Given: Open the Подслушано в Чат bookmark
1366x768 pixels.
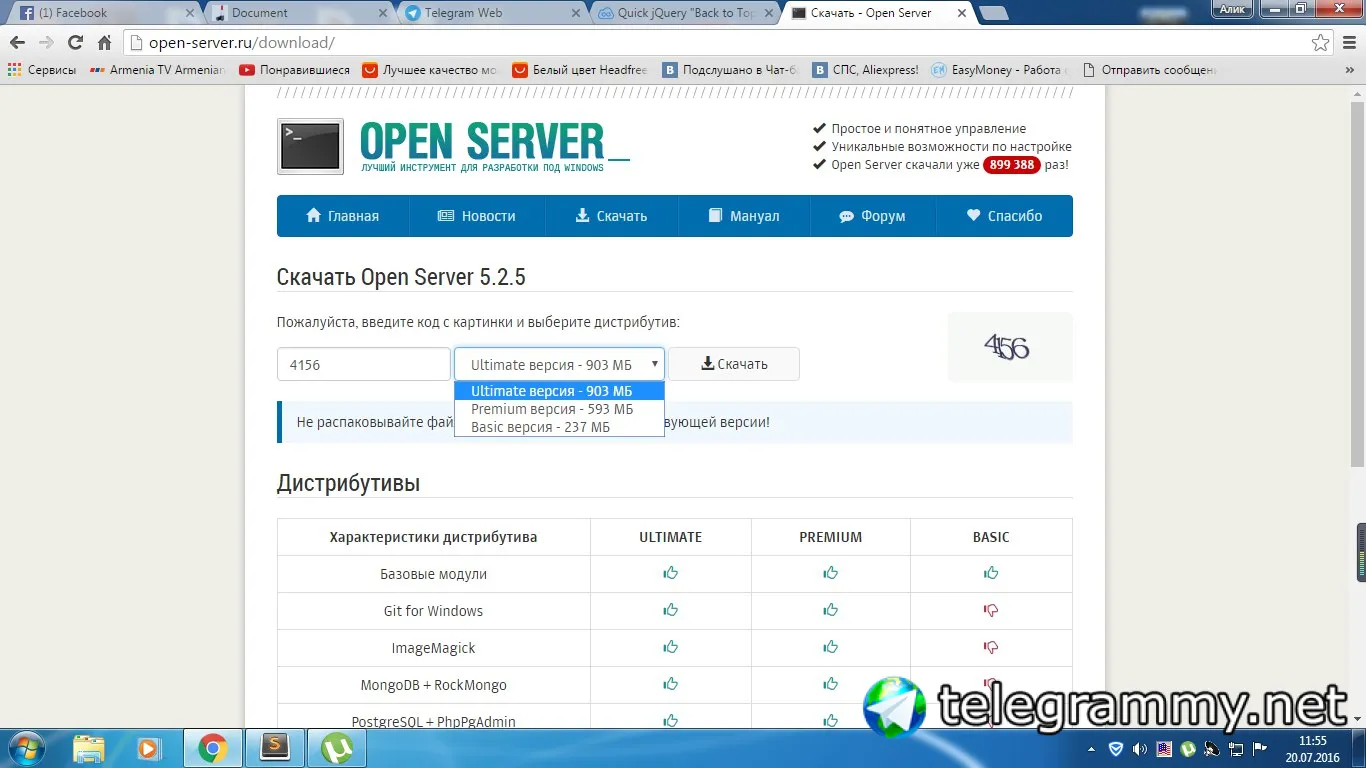Looking at the screenshot, I should 731,70.
